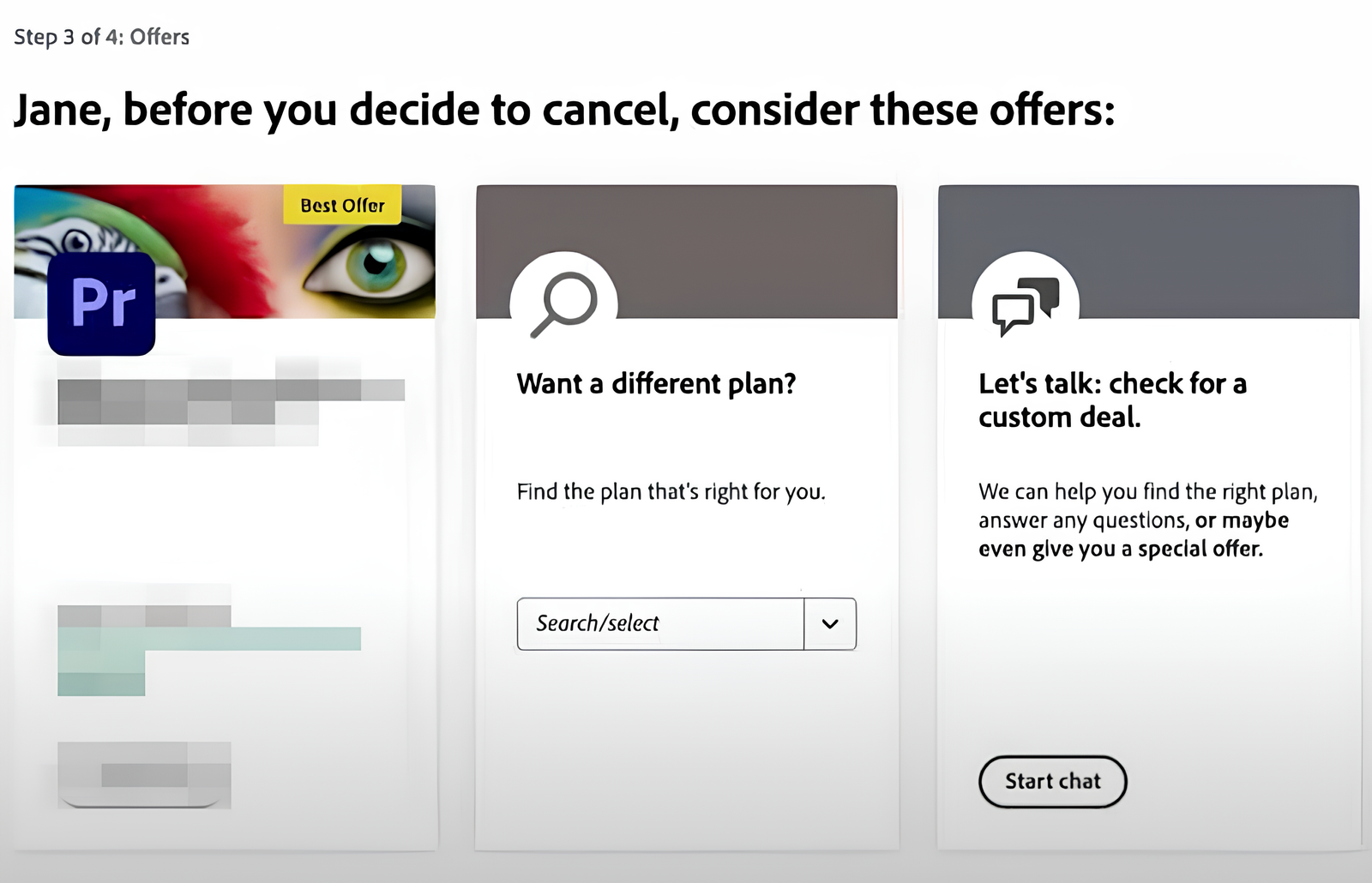Screen dimensions: 1372x883
Task: Click the 'maybe even give you a special offer' text
Action: coord(1134,534)
